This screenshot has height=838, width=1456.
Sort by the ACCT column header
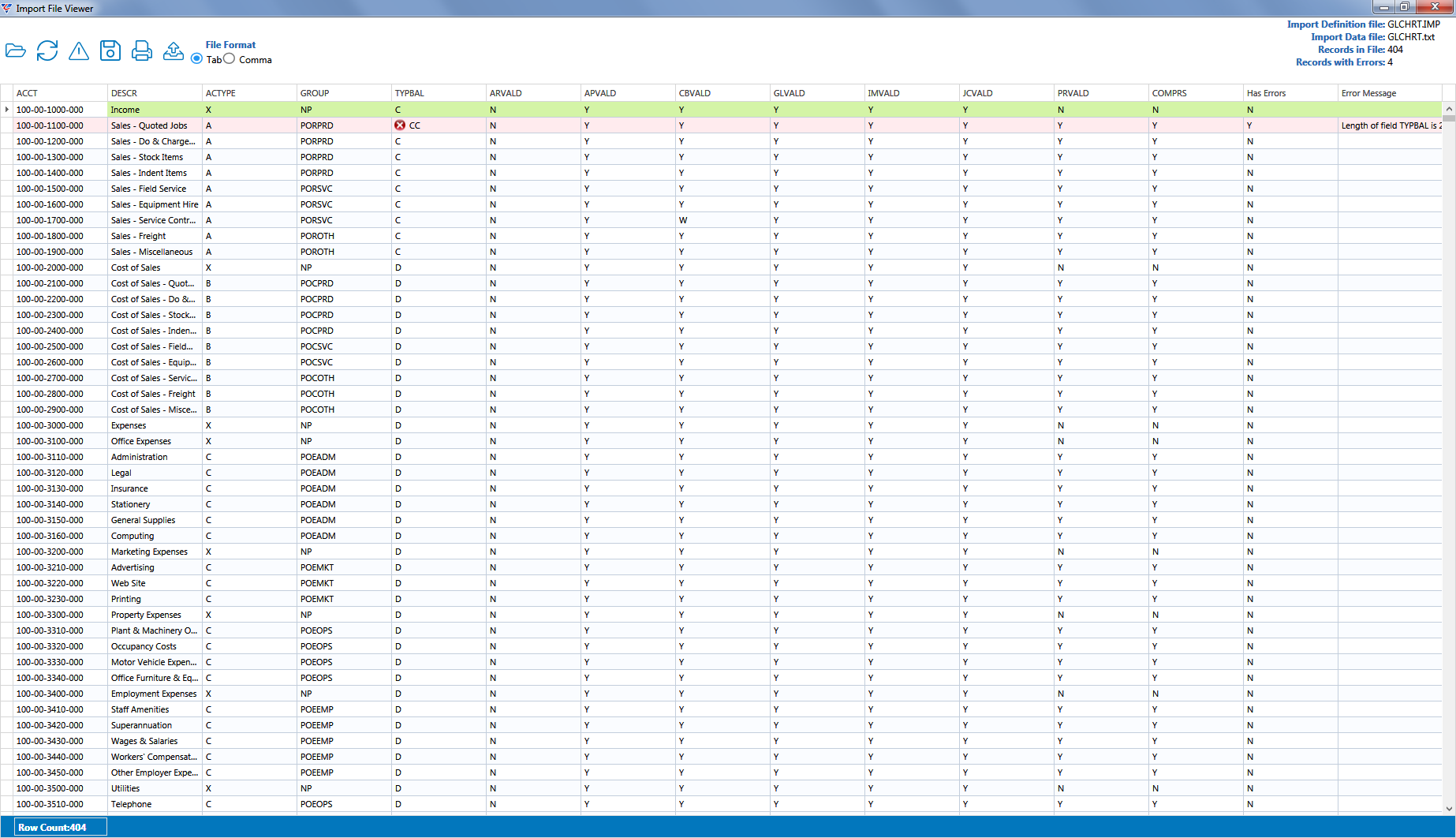60,93
